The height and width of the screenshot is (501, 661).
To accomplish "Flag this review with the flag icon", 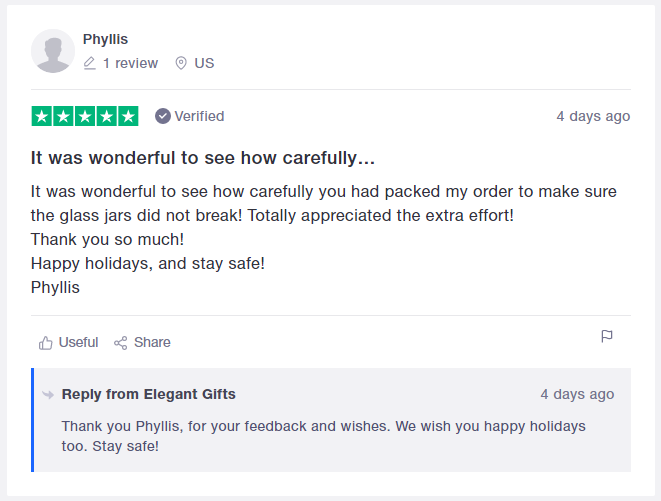I will tap(607, 336).
